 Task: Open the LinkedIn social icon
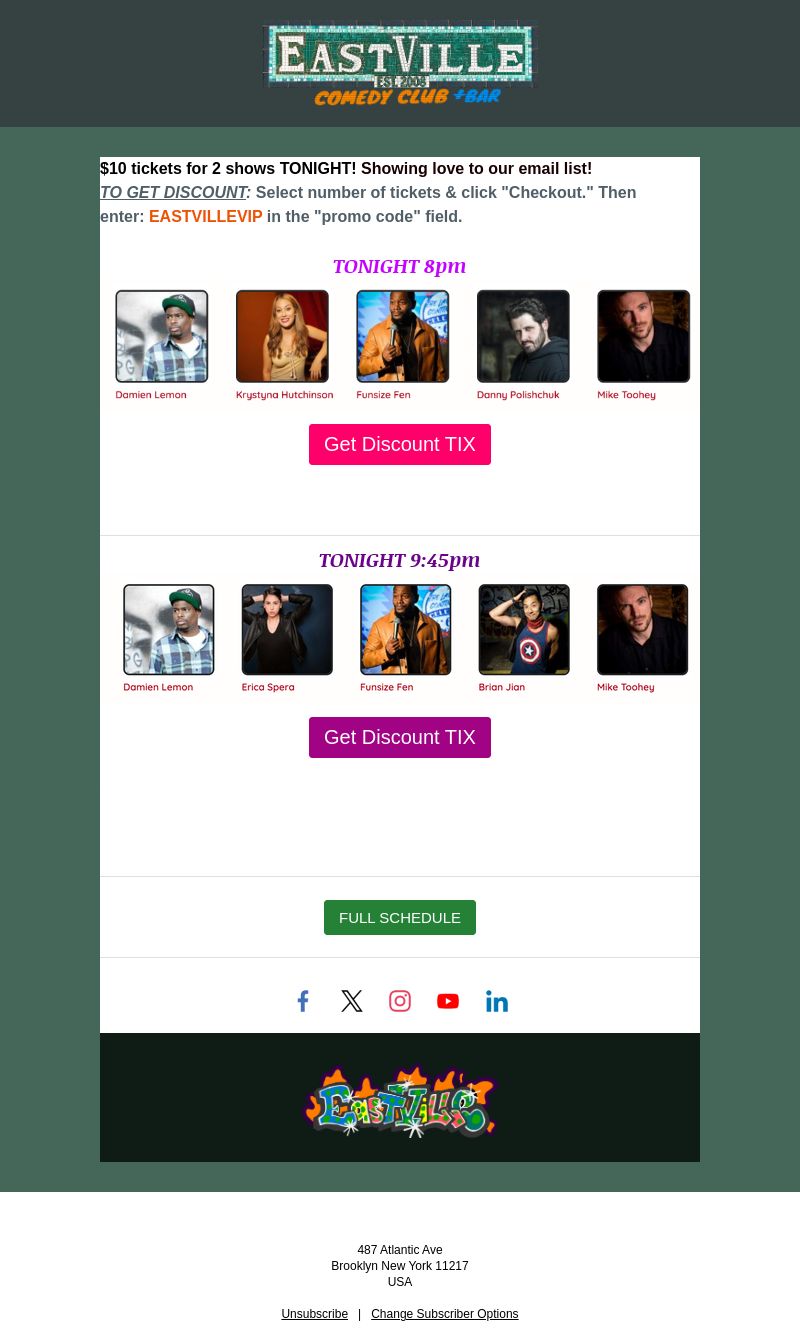pos(497,1001)
